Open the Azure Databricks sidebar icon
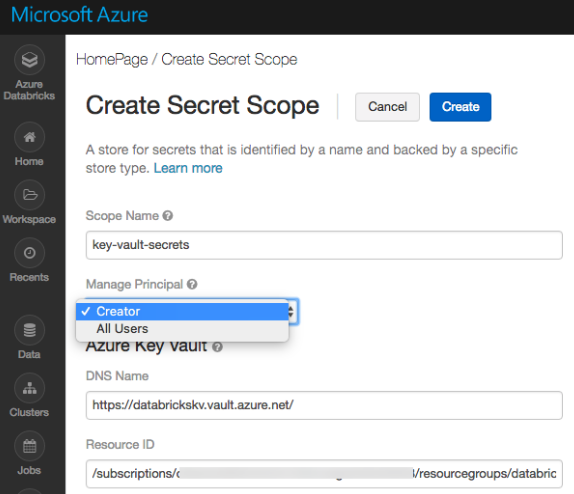This screenshot has width=574, height=494. click(29, 60)
